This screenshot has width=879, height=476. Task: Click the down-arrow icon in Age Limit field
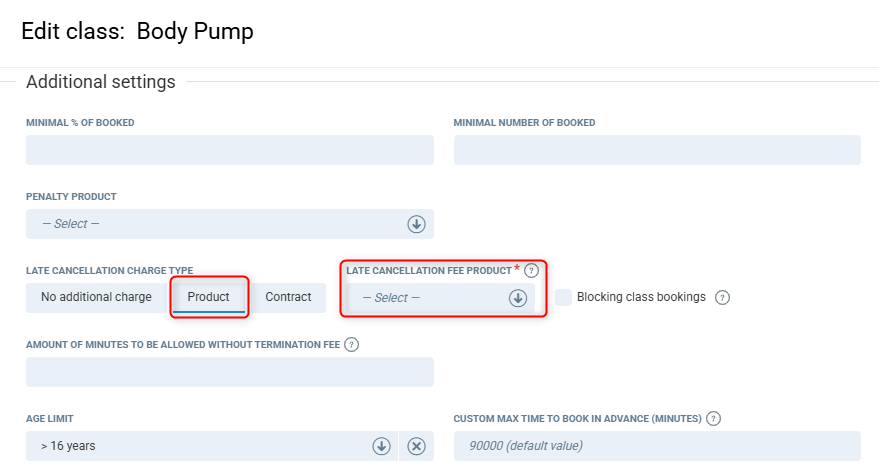381,446
